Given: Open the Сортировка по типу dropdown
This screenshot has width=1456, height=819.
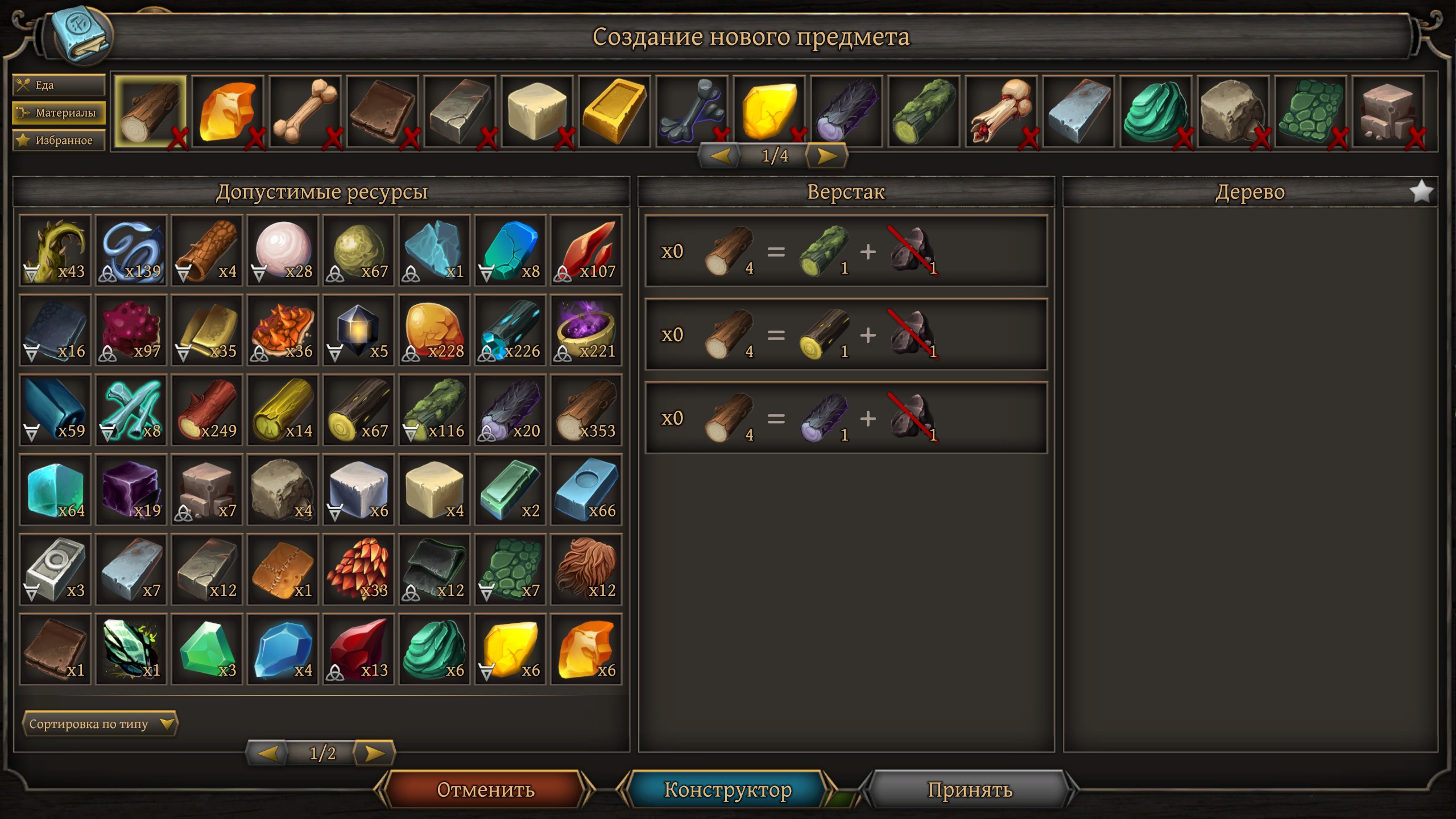Looking at the screenshot, I should pos(100,724).
